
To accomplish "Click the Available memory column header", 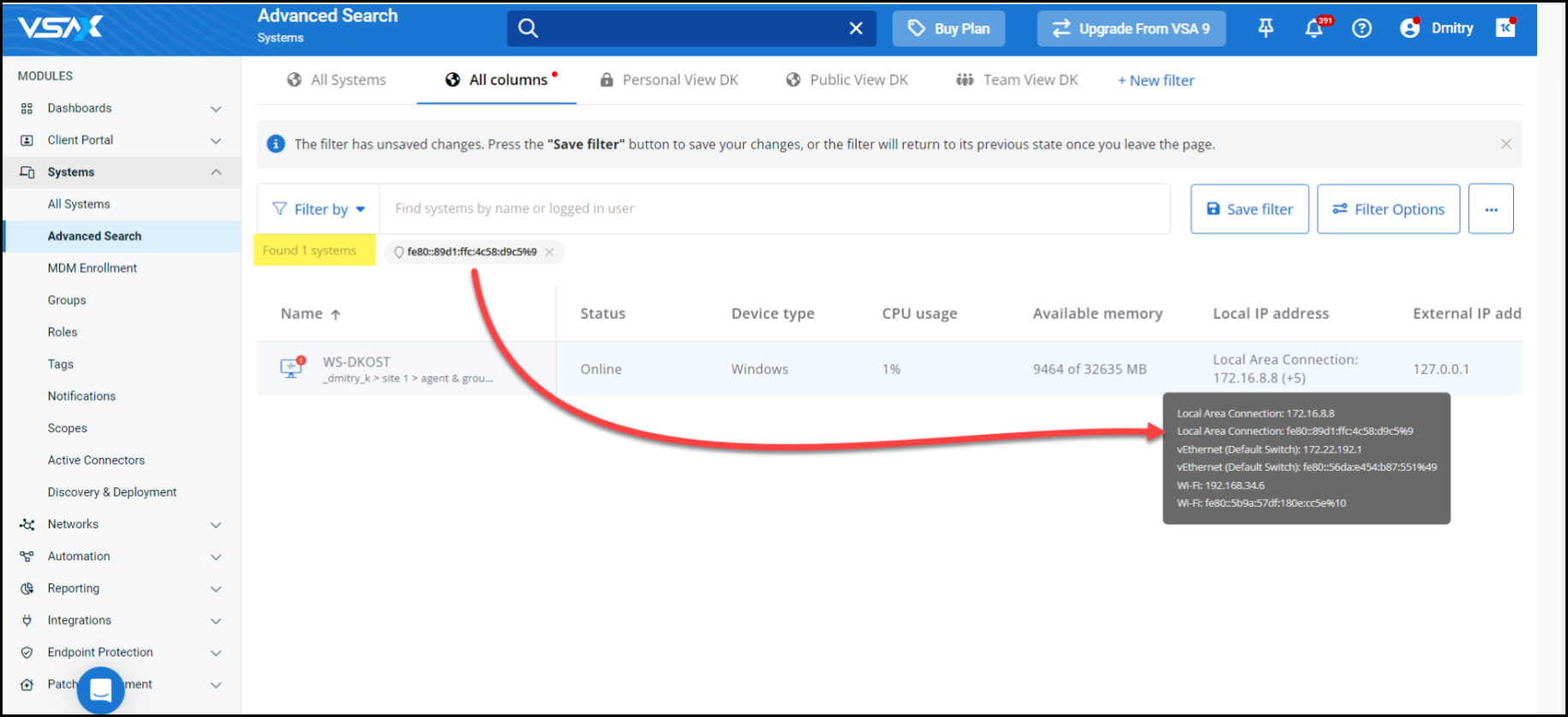I will [1097, 314].
